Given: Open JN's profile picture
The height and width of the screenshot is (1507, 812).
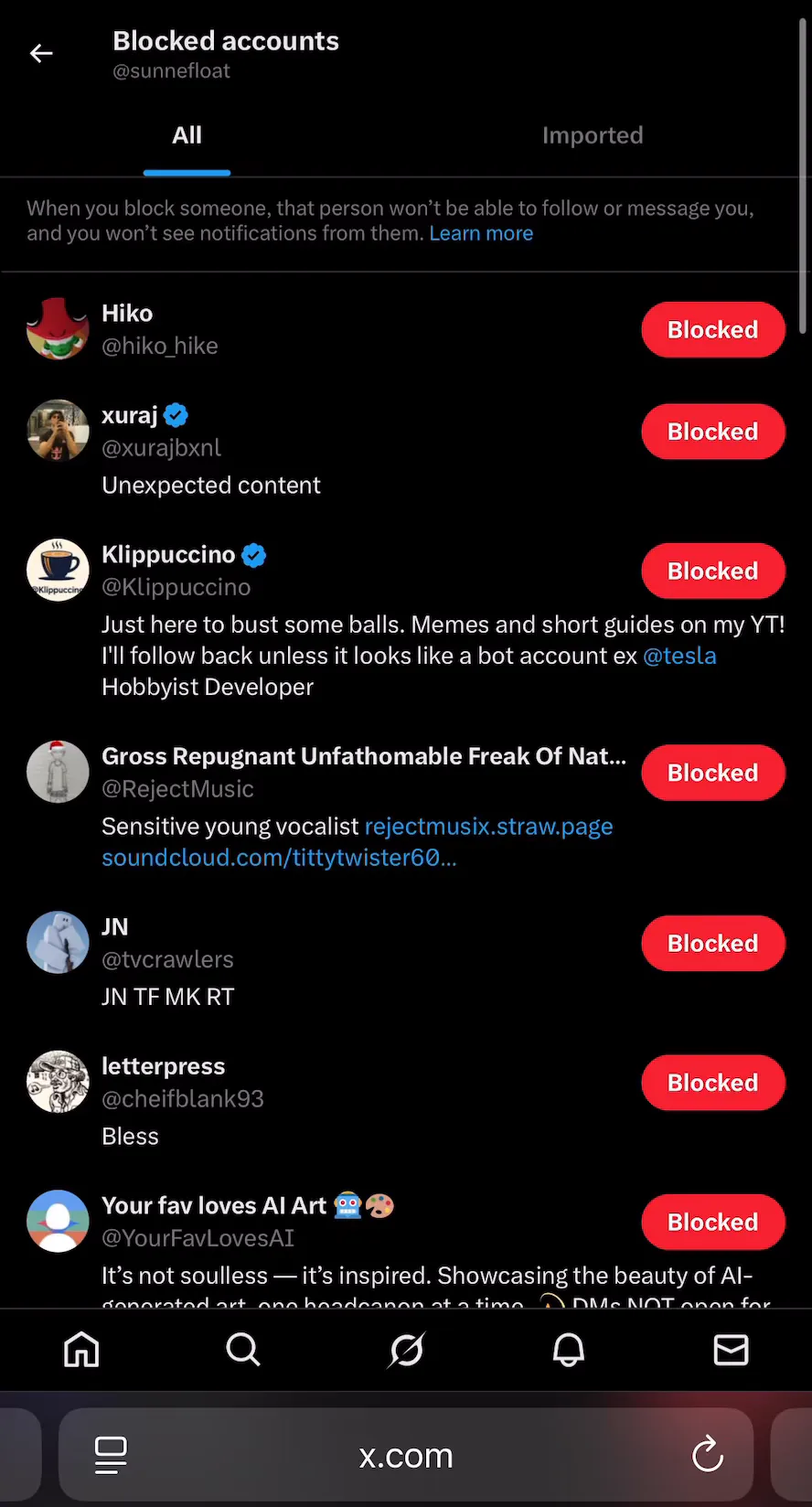Looking at the screenshot, I should pos(58,943).
